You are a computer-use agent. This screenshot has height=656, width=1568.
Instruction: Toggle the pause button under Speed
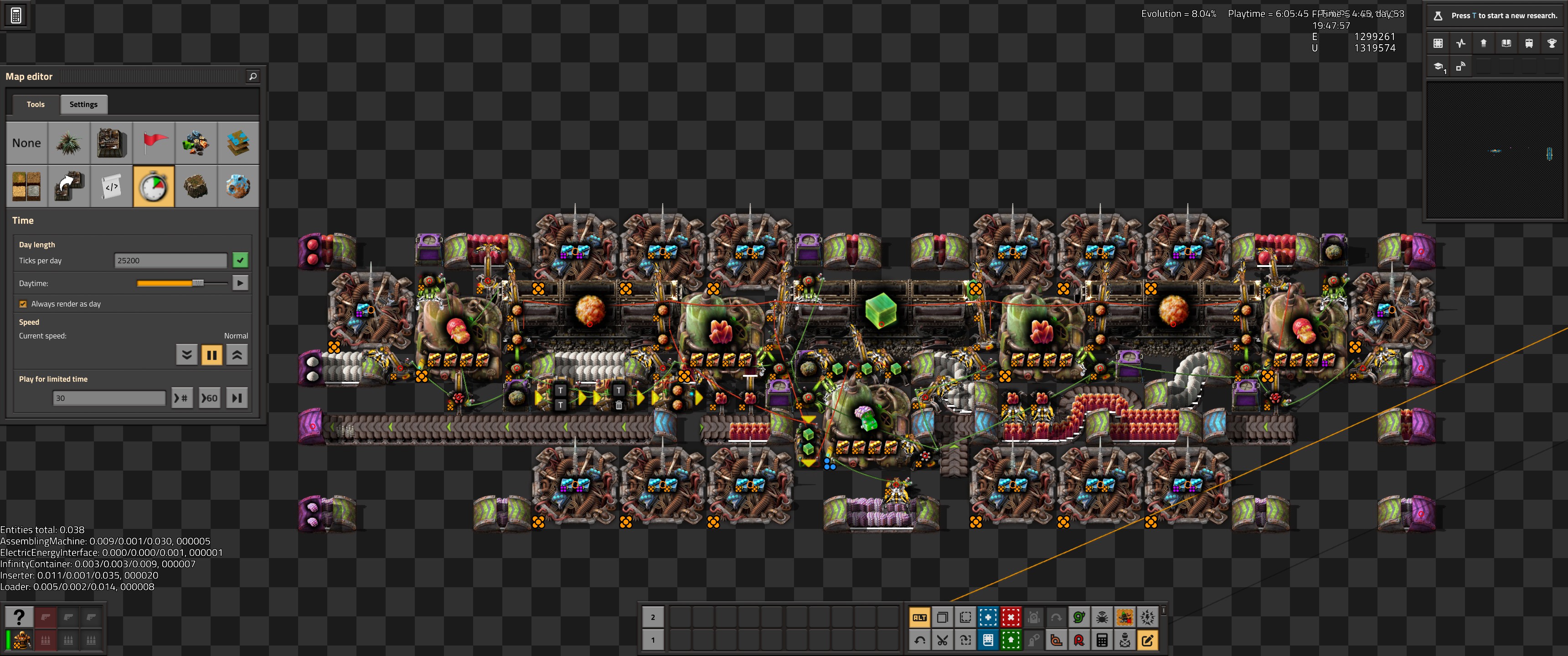(x=212, y=354)
